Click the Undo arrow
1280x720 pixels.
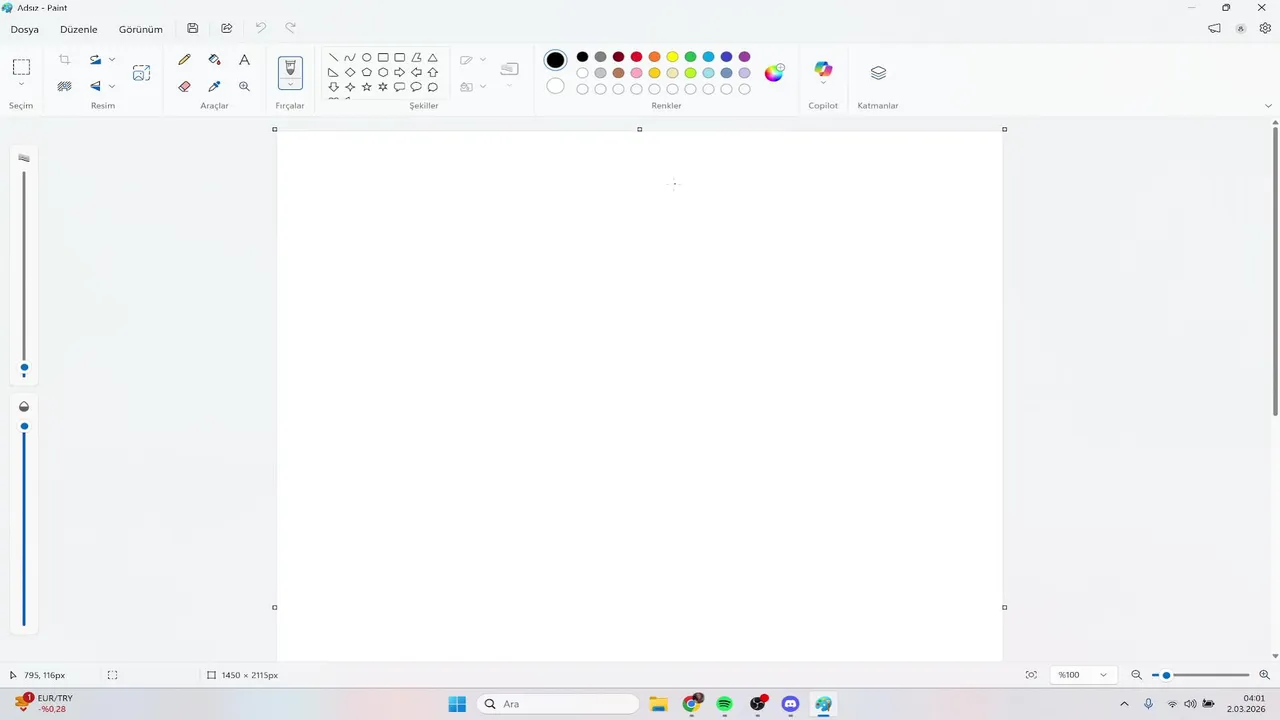pos(261,28)
